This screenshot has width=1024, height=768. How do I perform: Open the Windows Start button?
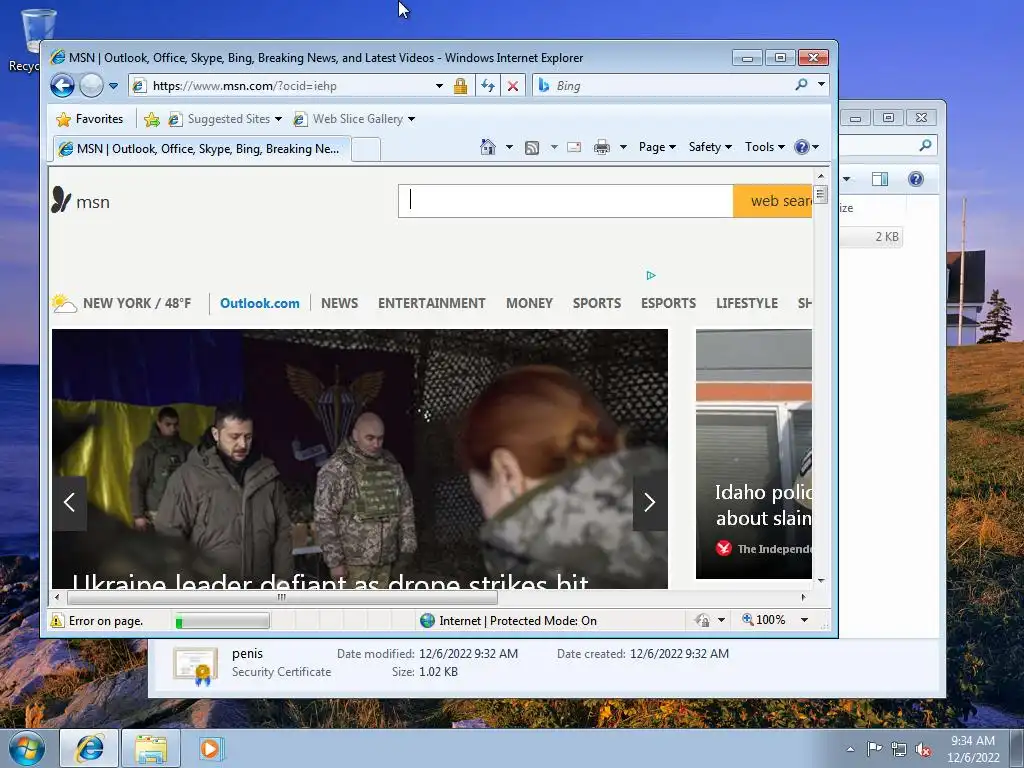click(27, 748)
